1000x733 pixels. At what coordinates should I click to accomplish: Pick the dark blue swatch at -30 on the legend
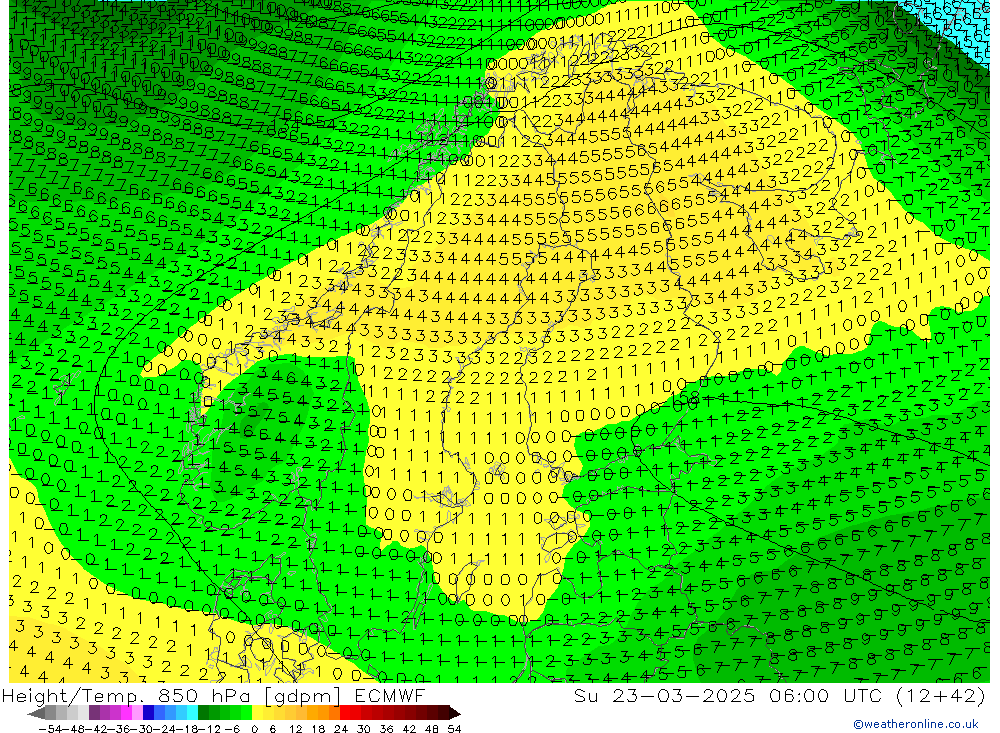click(148, 713)
